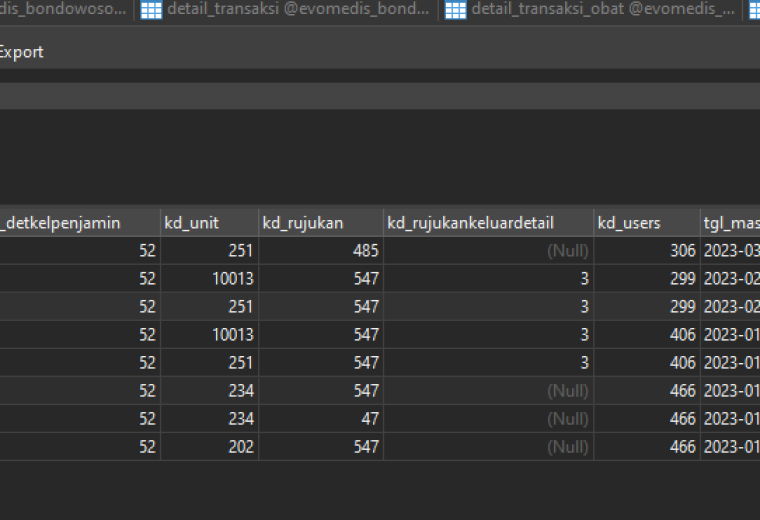The image size is (760, 520).
Task: Click the first kd_unit cell showing 234
Action: pyautogui.click(x=209, y=391)
